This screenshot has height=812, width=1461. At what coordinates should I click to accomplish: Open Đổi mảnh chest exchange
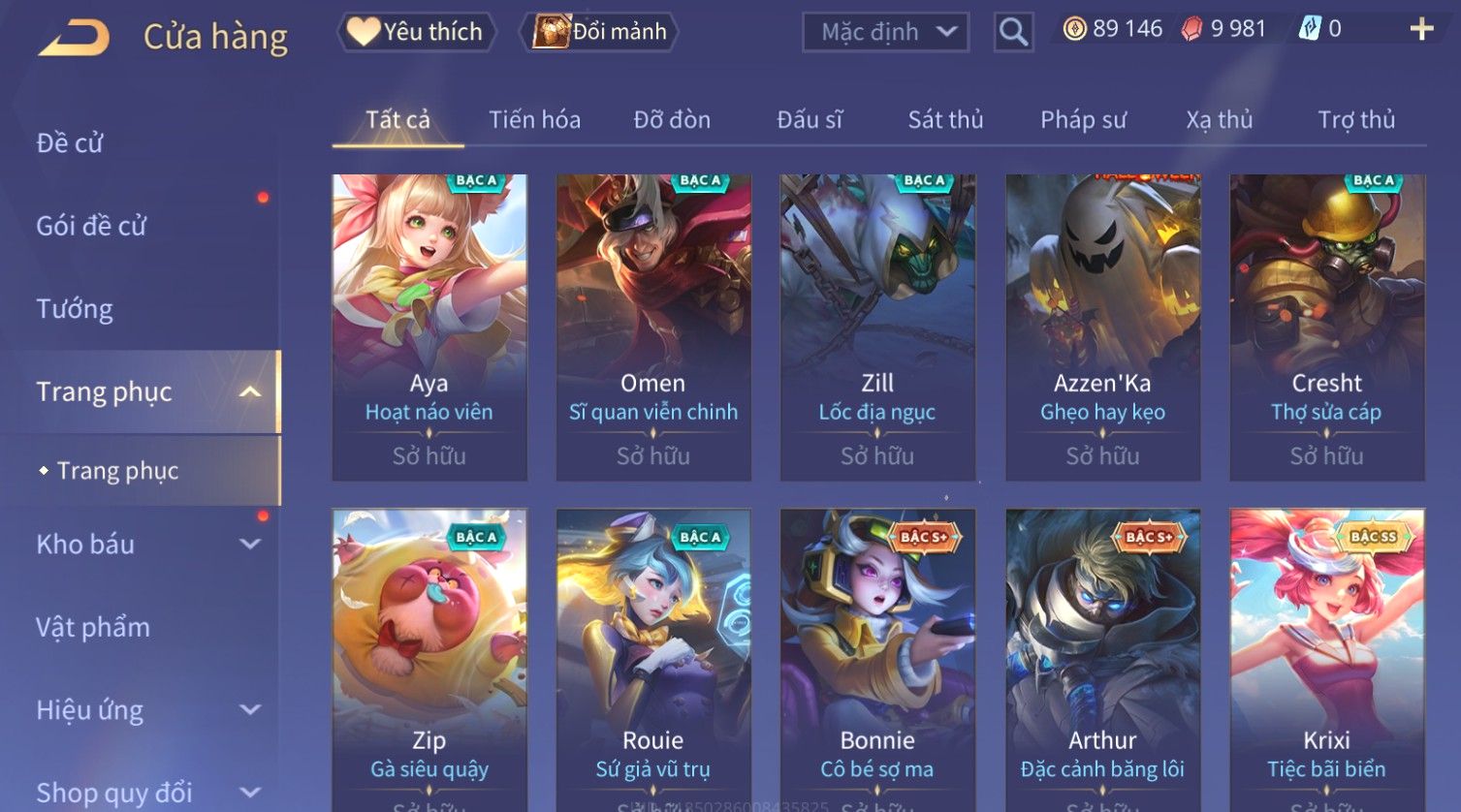tap(599, 32)
